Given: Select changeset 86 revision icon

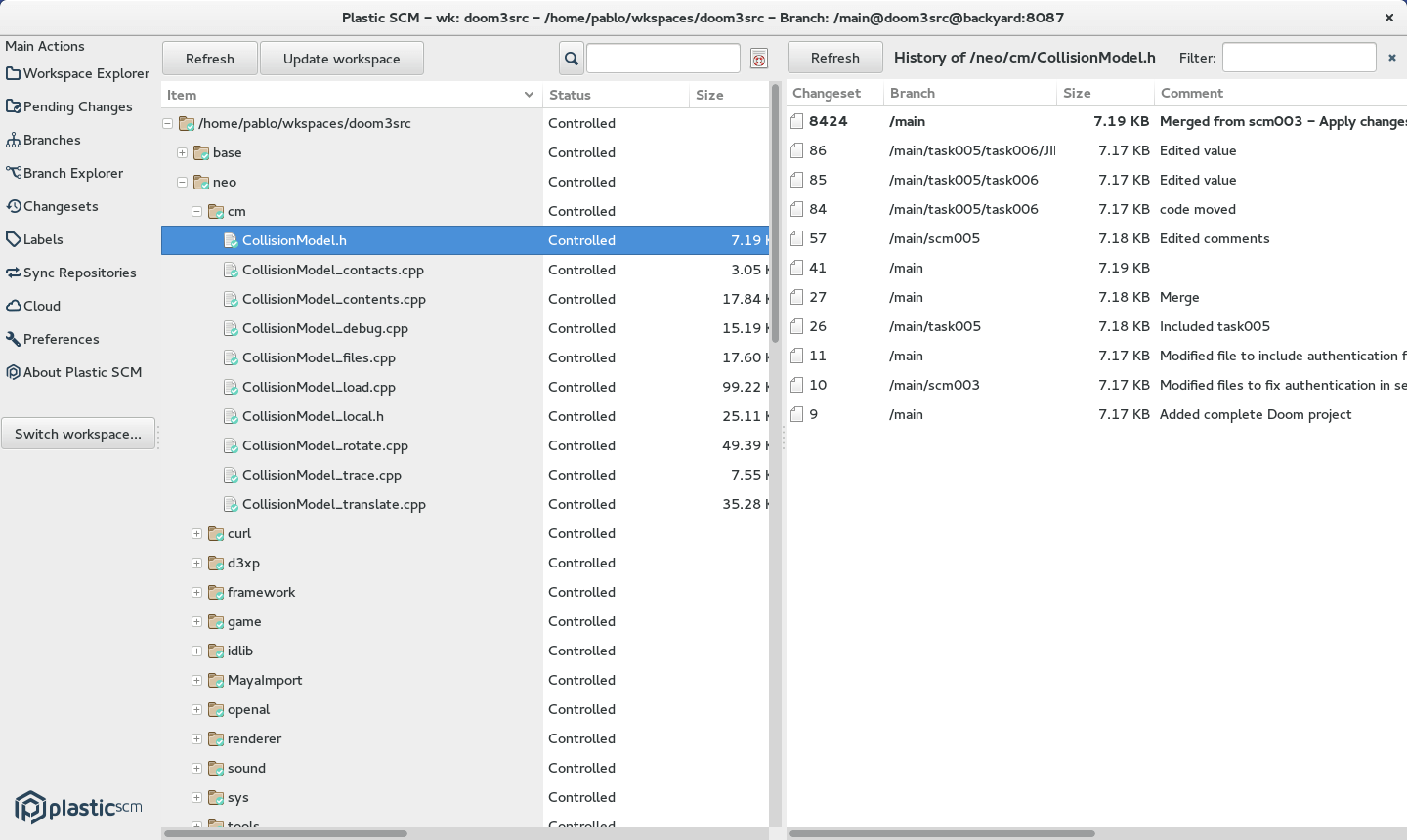Looking at the screenshot, I should 797,150.
